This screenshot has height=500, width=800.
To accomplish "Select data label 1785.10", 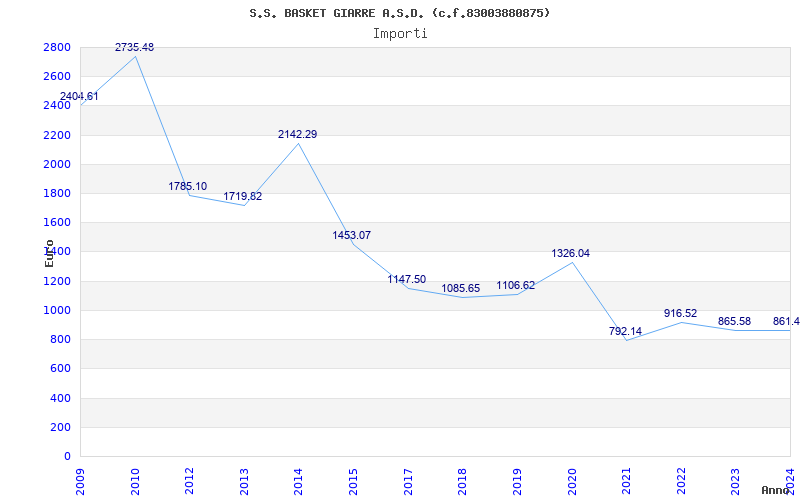I will [188, 186].
